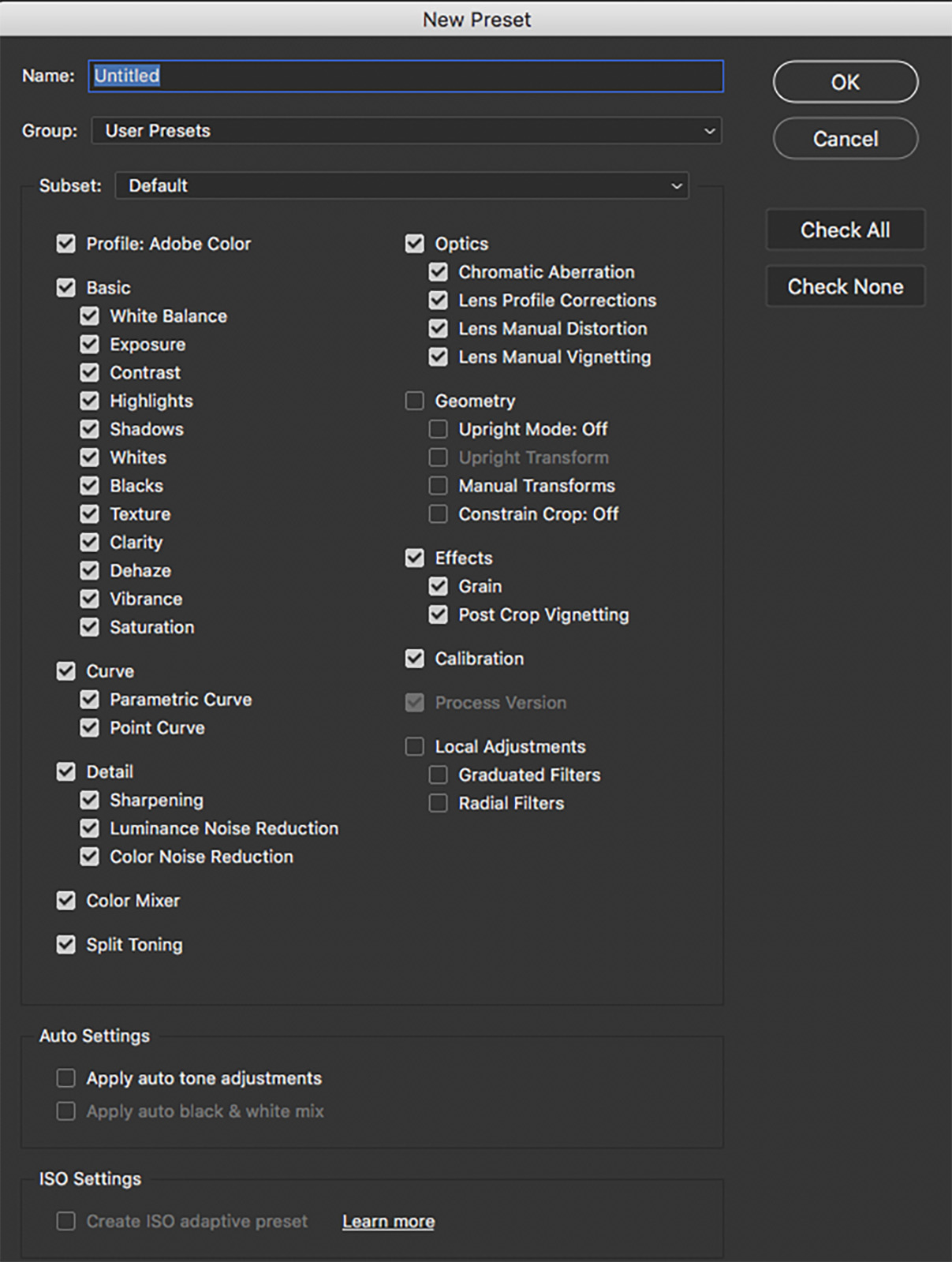Uncheck the Calibration checkbox

pos(415,659)
